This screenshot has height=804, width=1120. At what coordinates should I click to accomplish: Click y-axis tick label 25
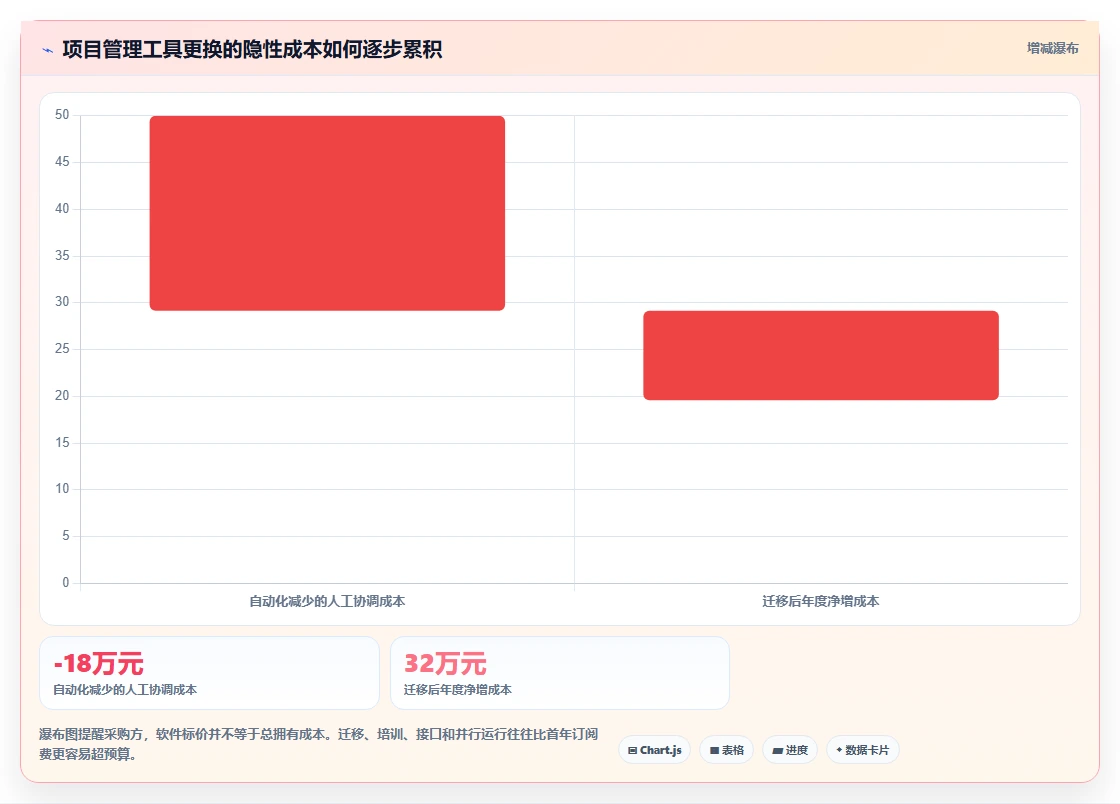pos(62,348)
